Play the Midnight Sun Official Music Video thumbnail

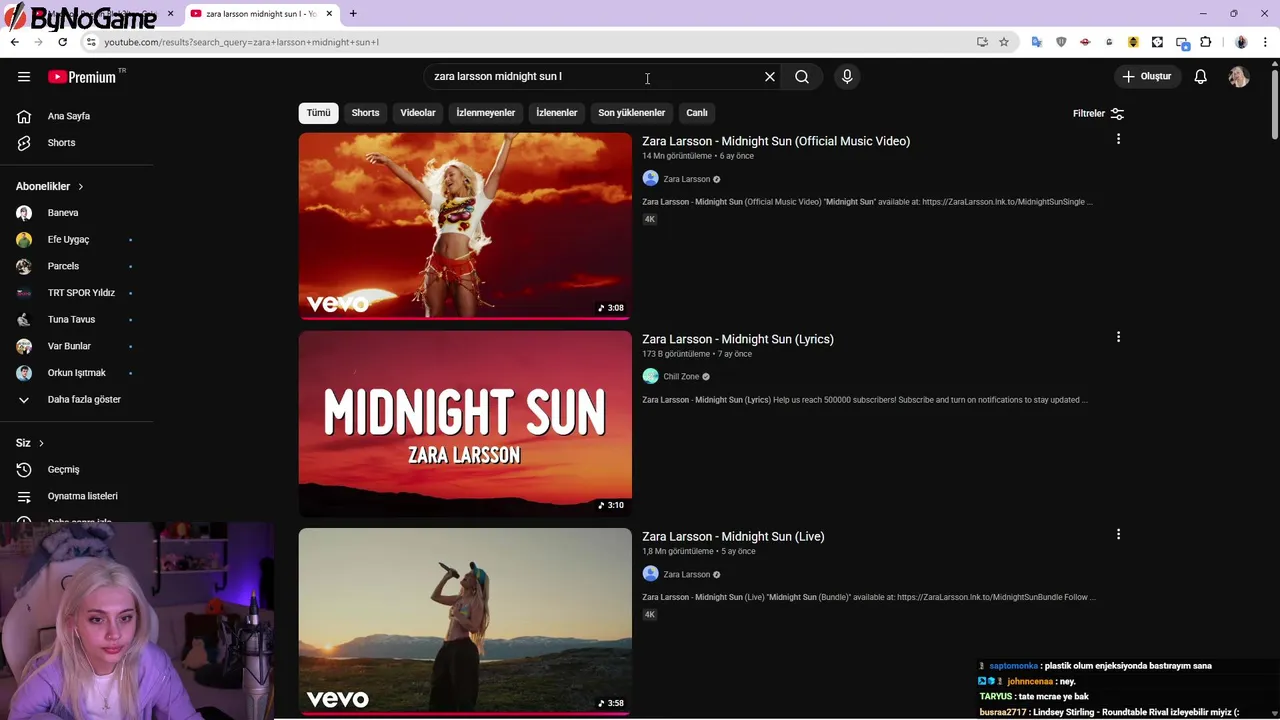click(465, 226)
